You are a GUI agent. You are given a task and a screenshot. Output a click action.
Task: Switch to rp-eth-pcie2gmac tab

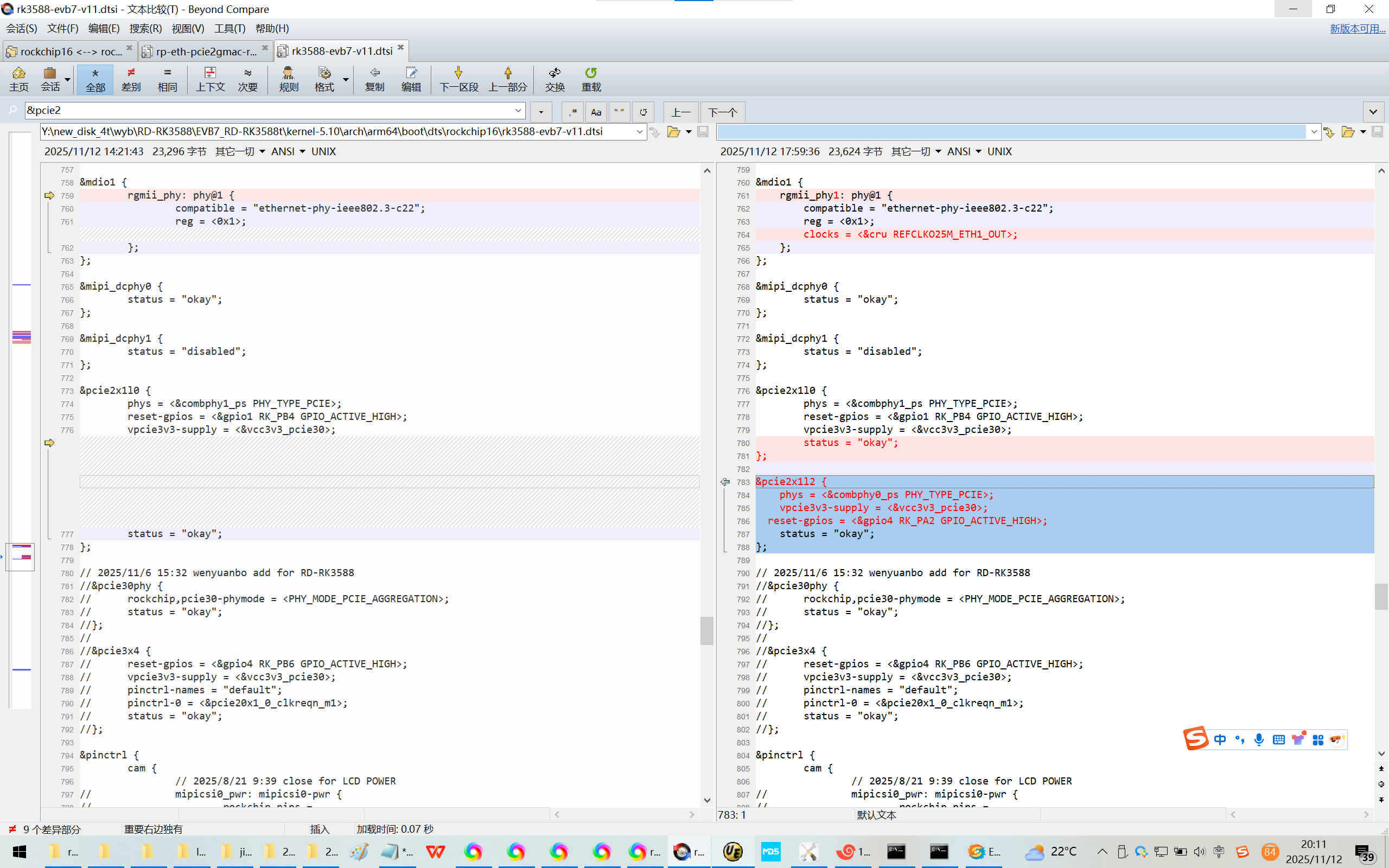click(206, 51)
